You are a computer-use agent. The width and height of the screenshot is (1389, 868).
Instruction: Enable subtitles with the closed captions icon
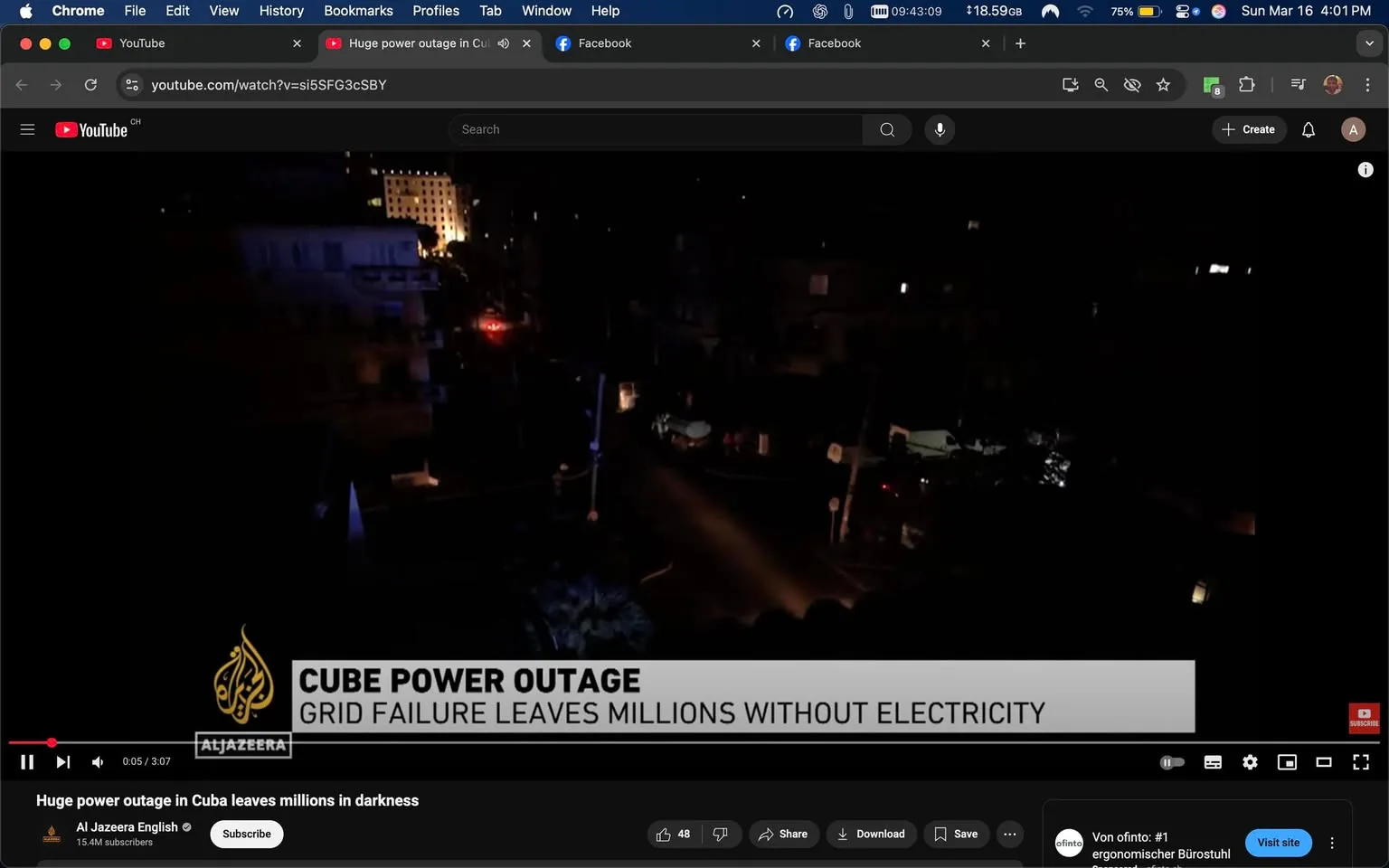pyautogui.click(x=1213, y=761)
